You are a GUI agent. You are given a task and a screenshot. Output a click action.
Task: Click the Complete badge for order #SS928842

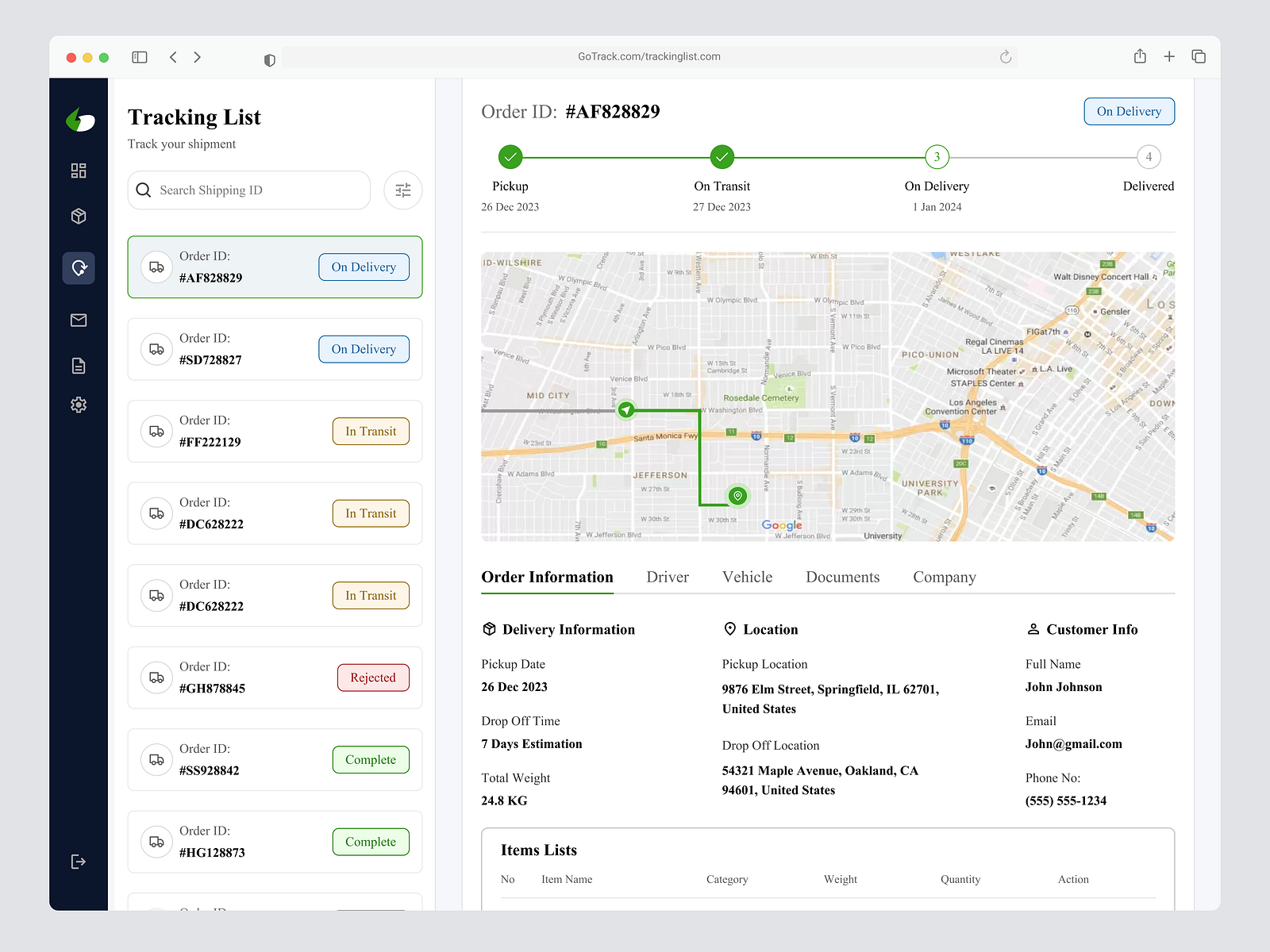(371, 759)
